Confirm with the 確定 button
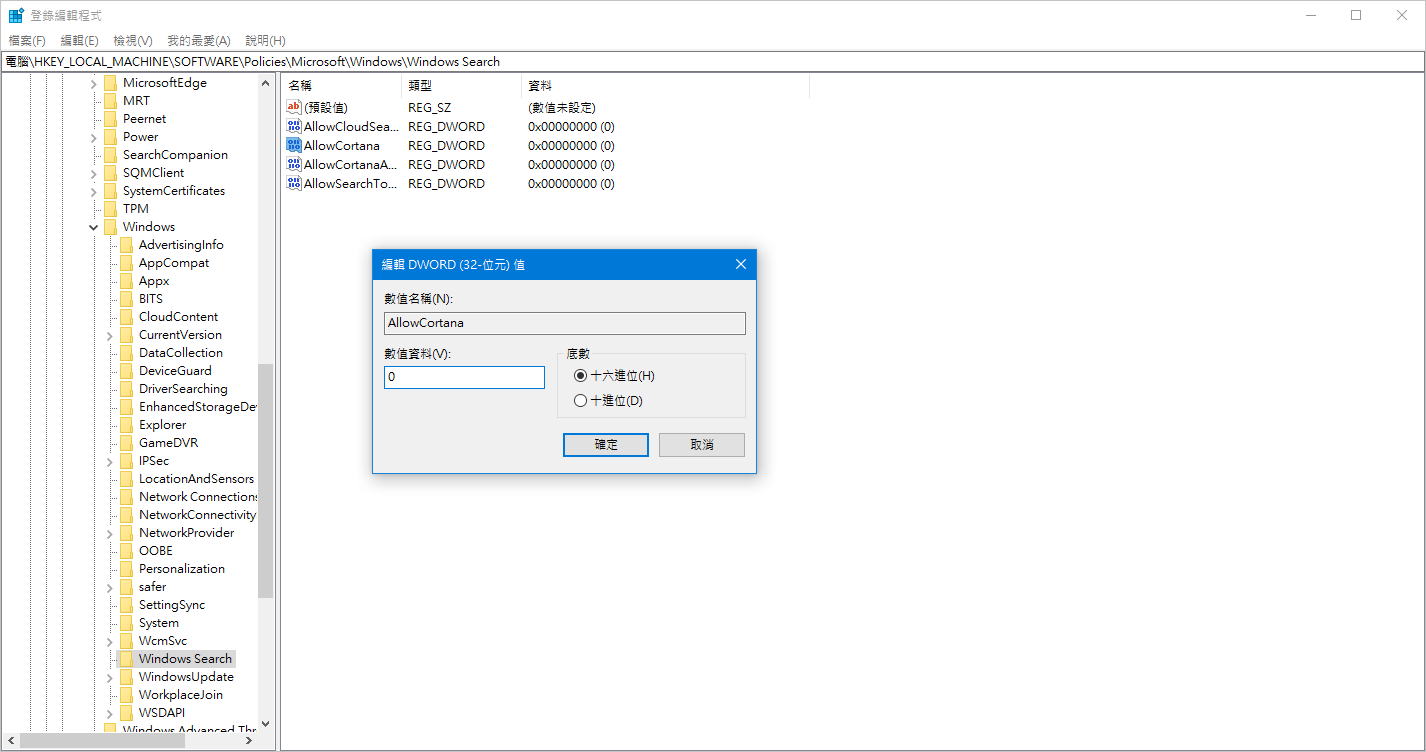The width and height of the screenshot is (1426, 752). coord(606,445)
